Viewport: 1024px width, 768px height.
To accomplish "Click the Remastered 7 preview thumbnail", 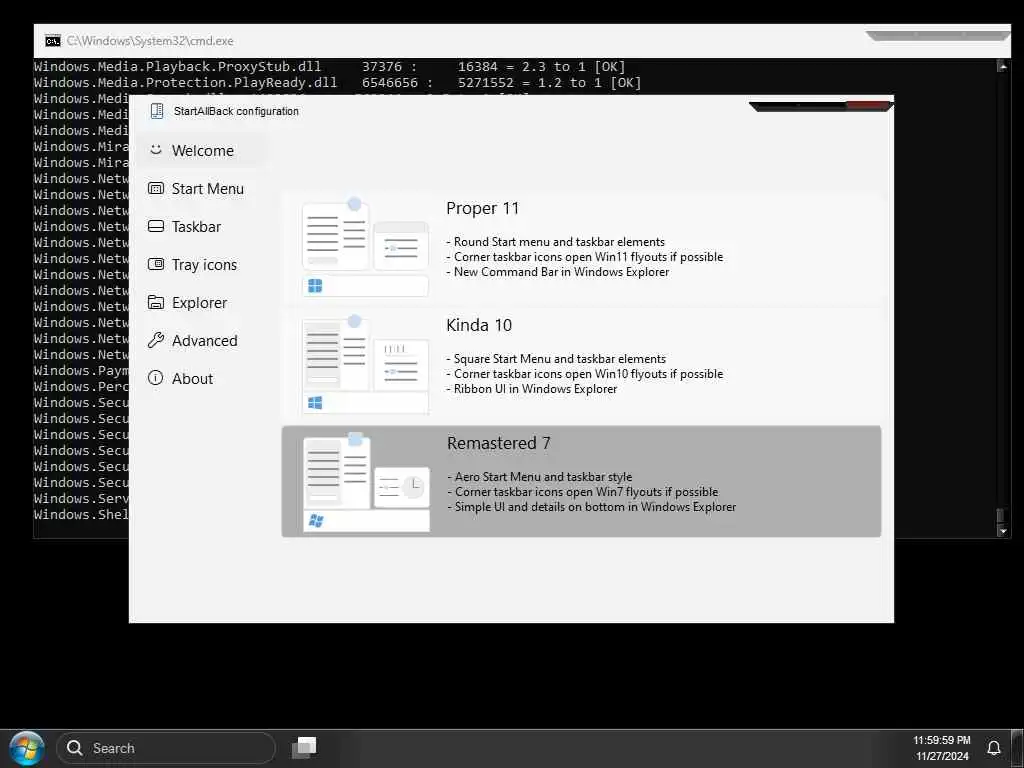I will [x=366, y=482].
